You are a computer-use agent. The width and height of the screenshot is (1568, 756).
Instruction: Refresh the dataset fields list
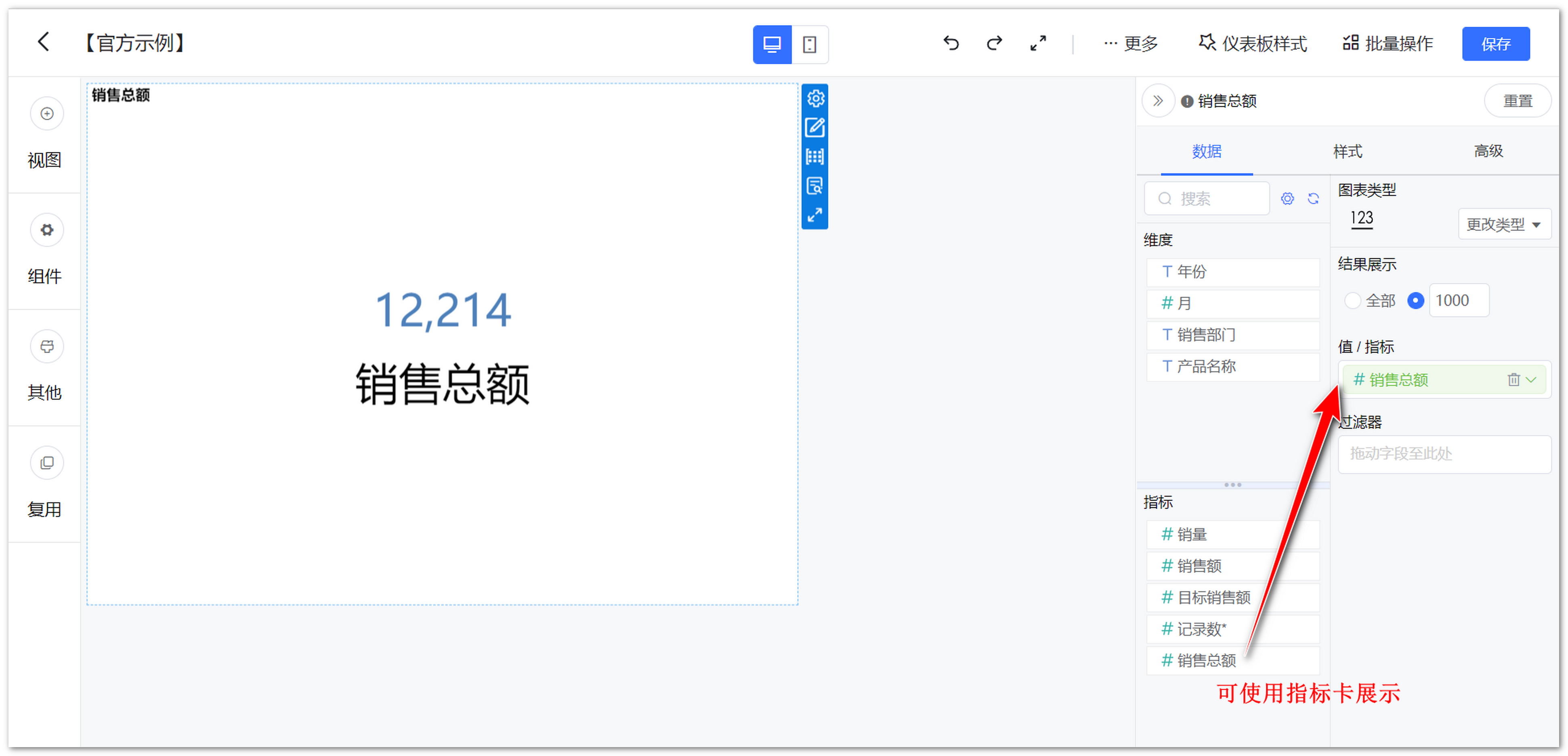click(1314, 198)
